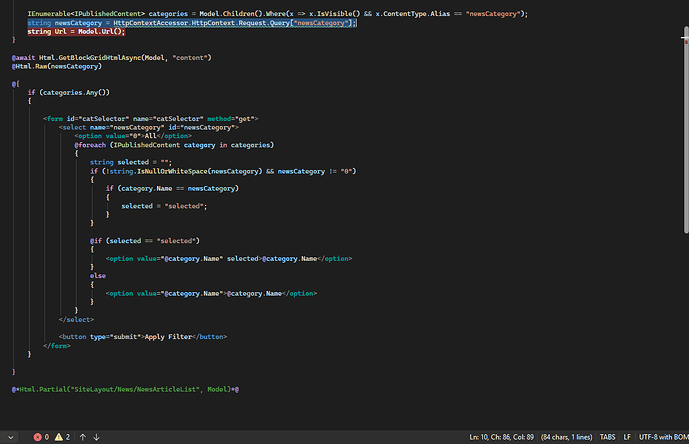Click the else keyword
The width and height of the screenshot is (689, 444).
(98, 276)
